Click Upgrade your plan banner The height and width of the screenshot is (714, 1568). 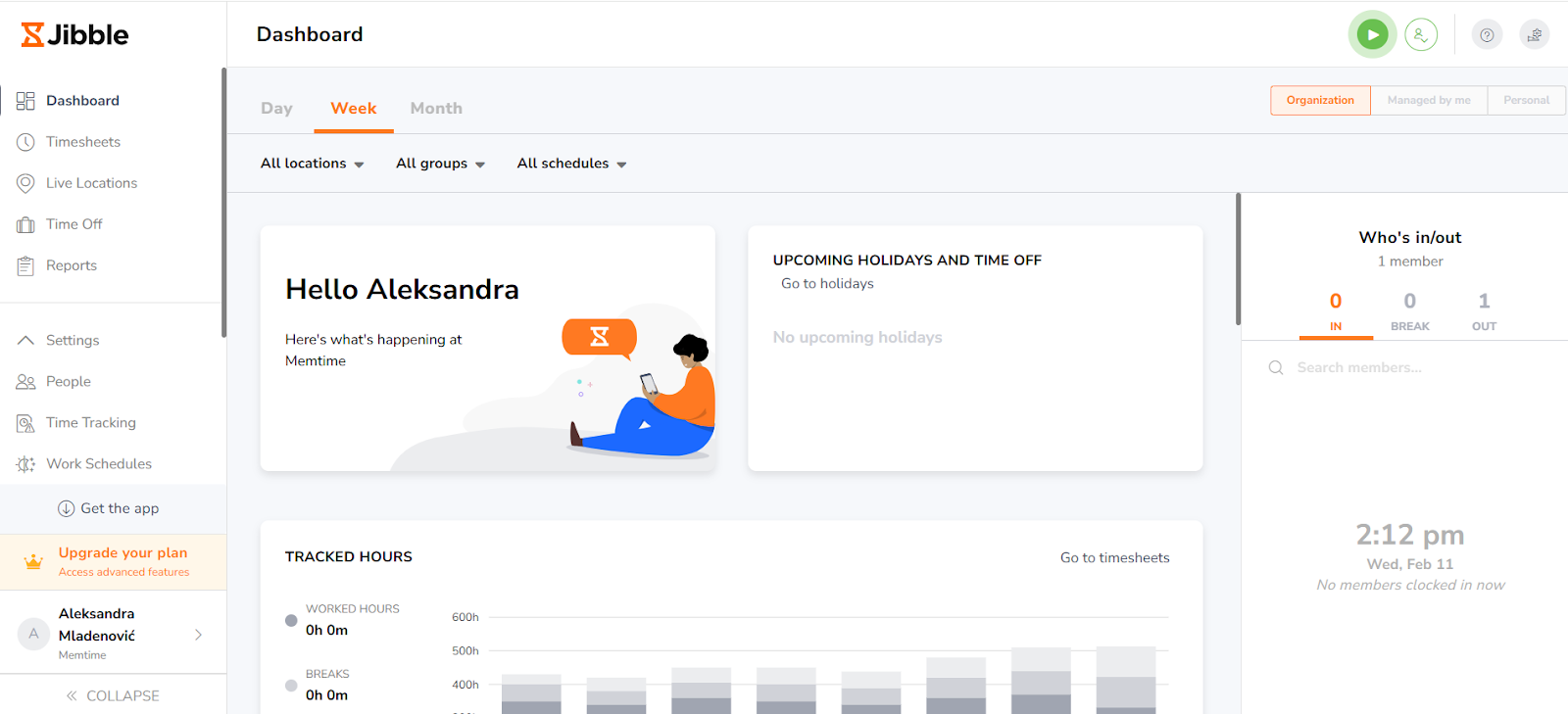tap(113, 562)
